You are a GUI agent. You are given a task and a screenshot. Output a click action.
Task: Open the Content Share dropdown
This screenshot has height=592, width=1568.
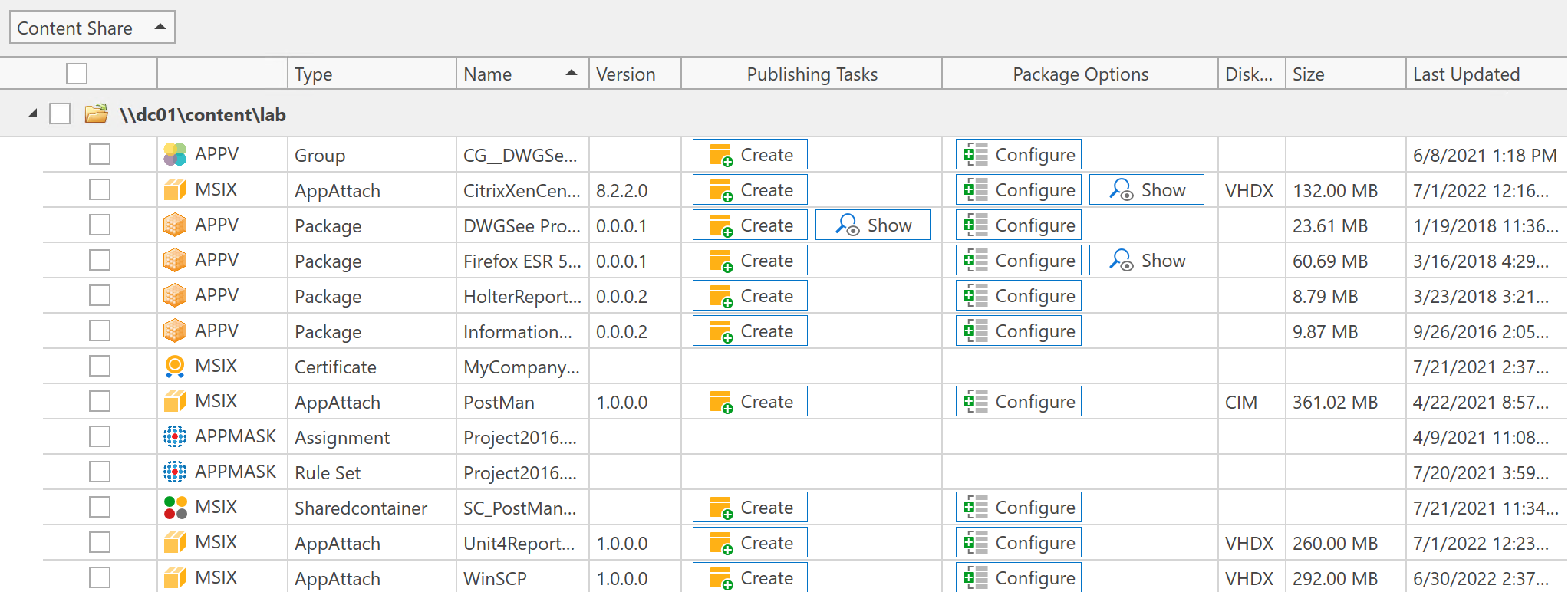[x=92, y=28]
